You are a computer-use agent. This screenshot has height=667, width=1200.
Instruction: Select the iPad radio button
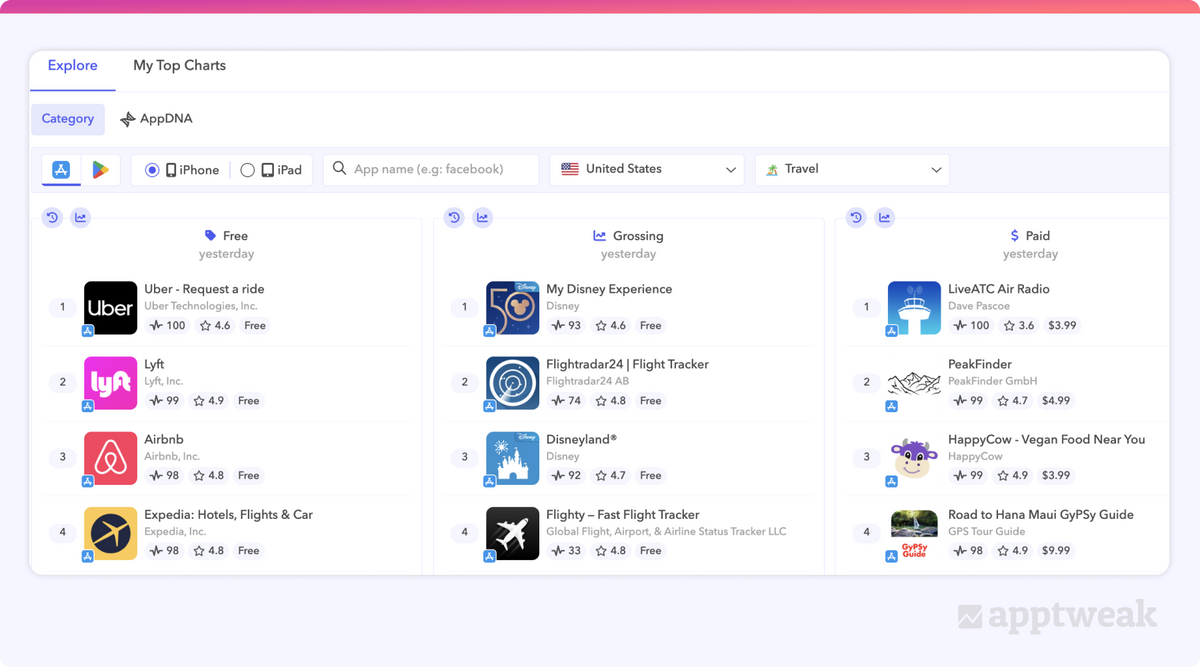click(x=248, y=170)
